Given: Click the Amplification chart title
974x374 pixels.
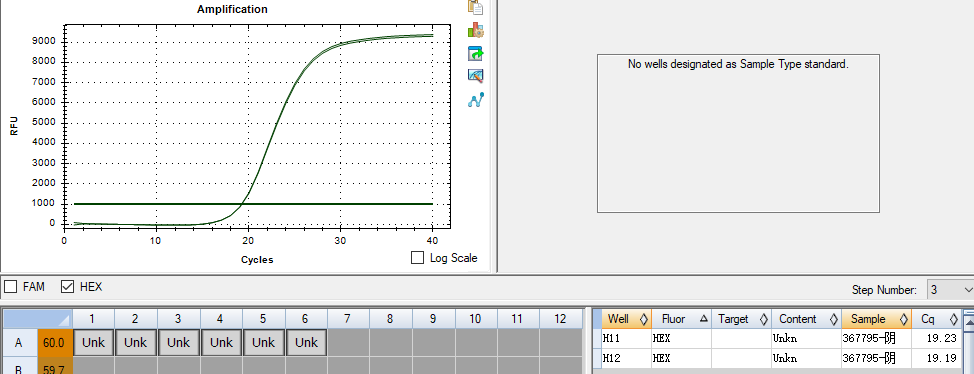Looking at the screenshot, I should pyautogui.click(x=232, y=9).
